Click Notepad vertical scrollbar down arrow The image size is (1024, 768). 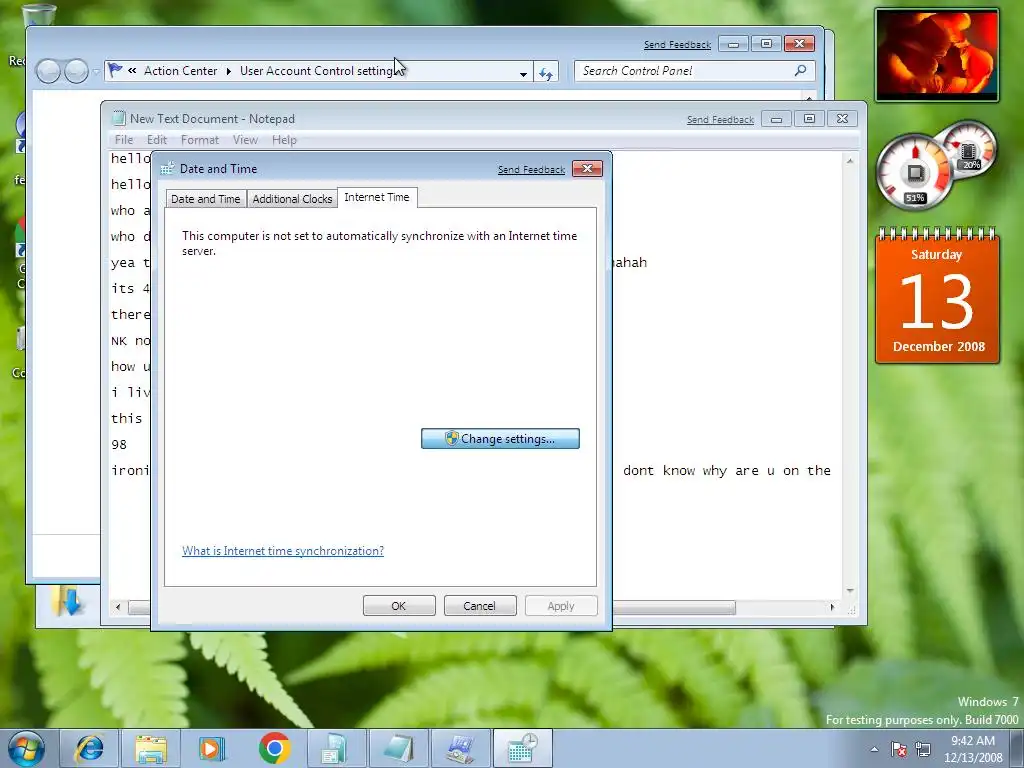tap(850, 591)
